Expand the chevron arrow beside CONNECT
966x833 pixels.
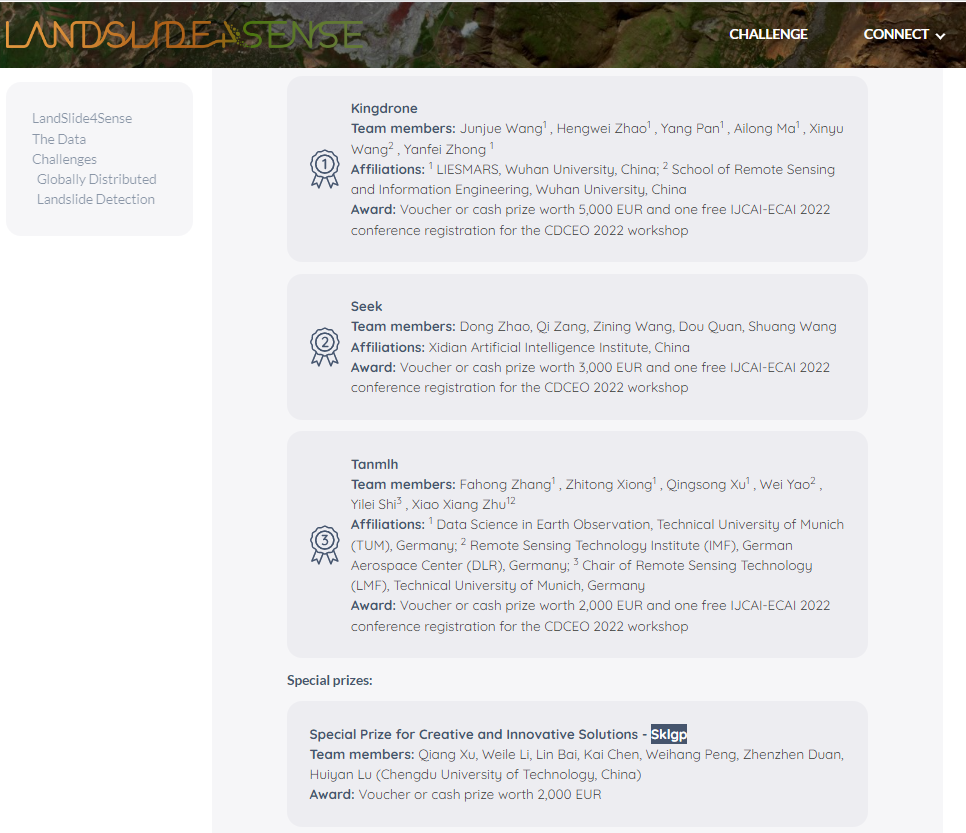[x=940, y=35]
